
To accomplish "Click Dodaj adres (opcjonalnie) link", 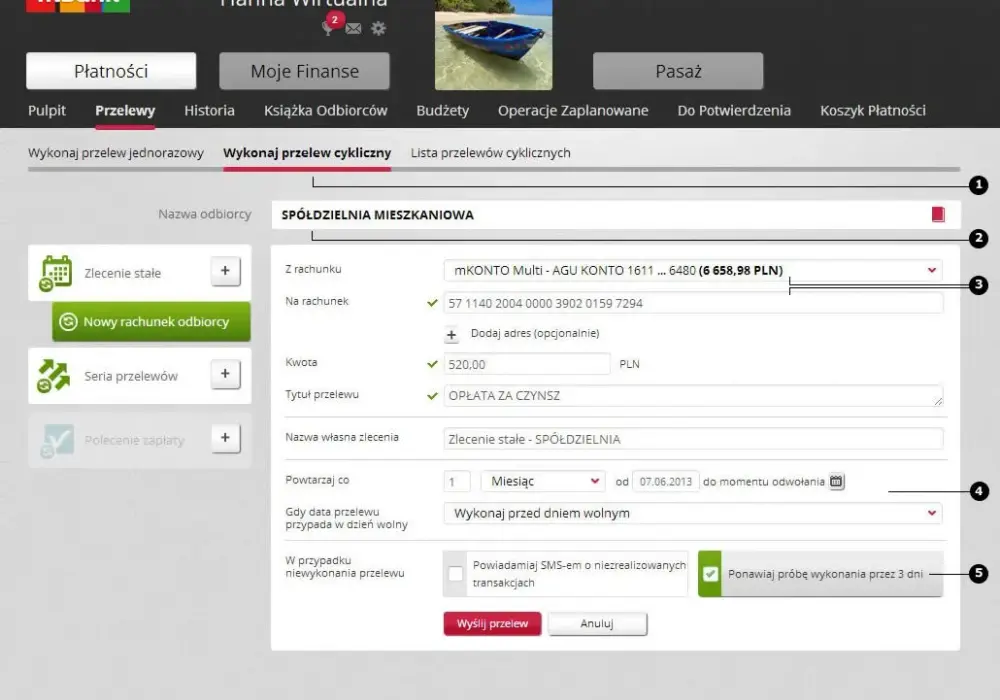I will [x=534, y=333].
